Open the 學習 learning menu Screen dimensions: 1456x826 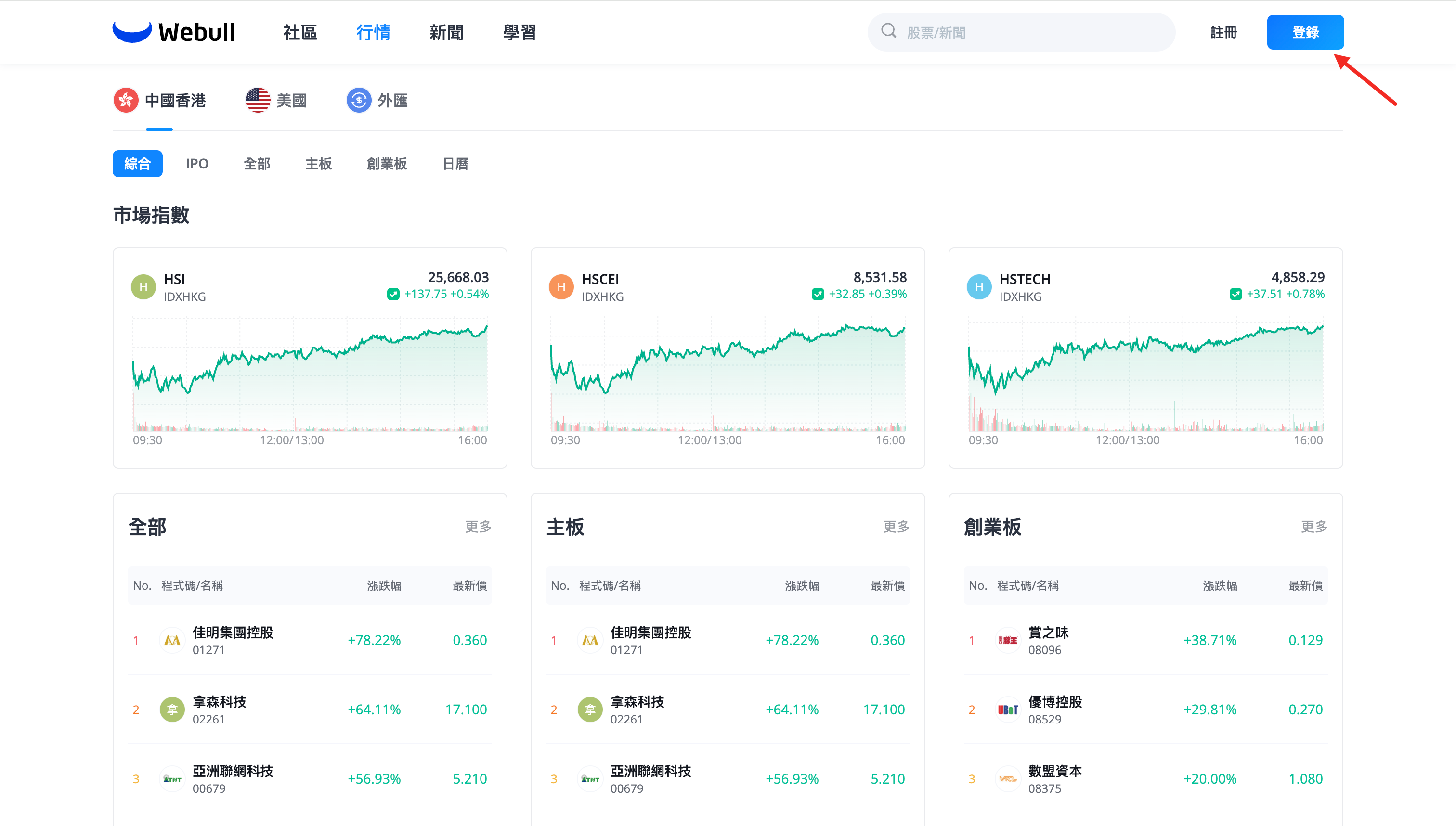[520, 32]
